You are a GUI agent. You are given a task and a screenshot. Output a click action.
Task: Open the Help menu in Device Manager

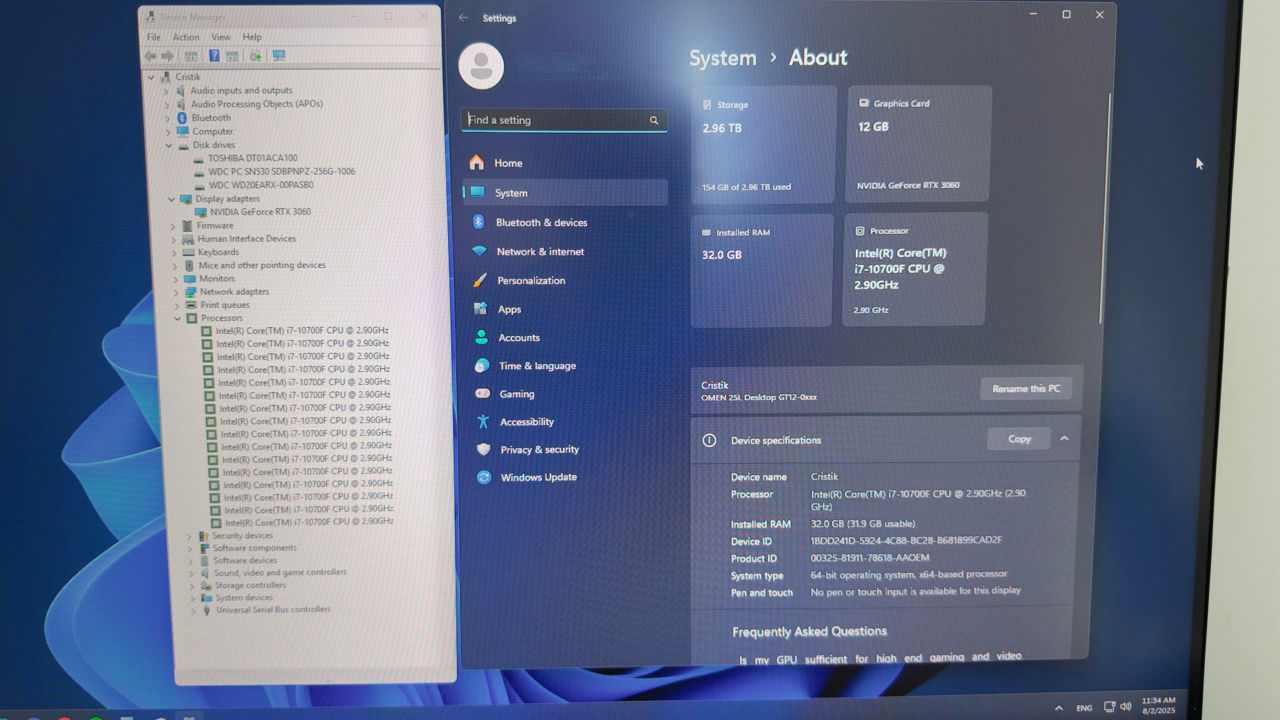252,37
